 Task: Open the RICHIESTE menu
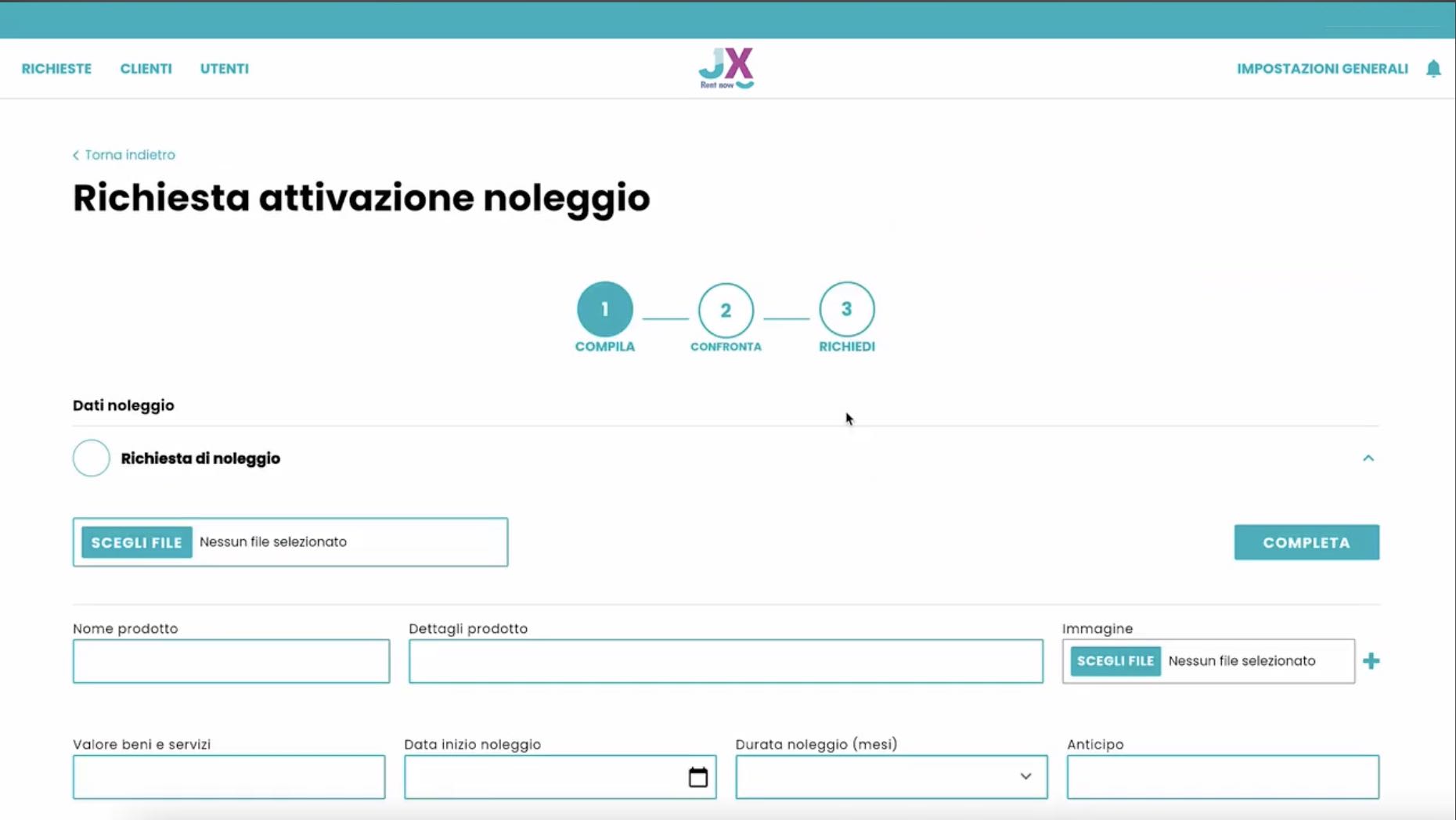coord(56,68)
